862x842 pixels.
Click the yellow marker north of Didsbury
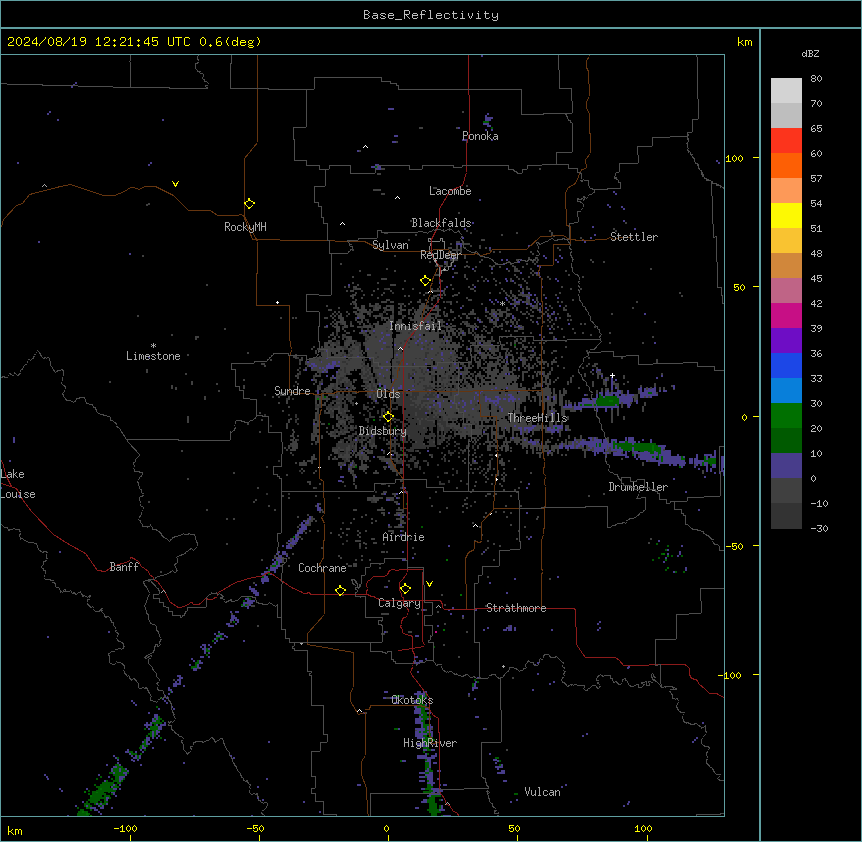pyautogui.click(x=388, y=417)
